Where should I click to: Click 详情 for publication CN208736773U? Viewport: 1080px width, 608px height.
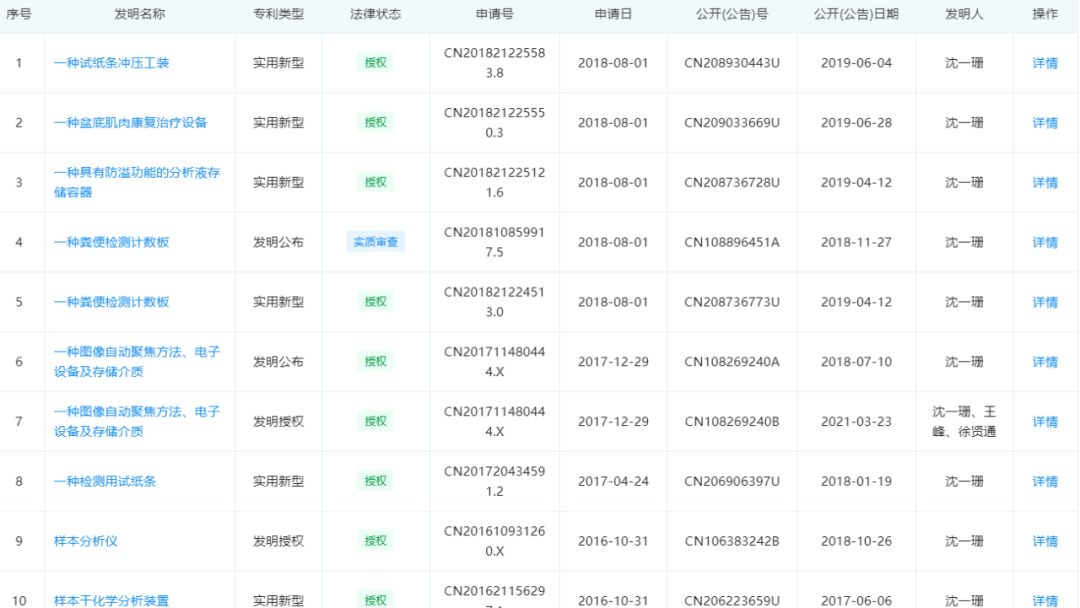pos(1044,302)
